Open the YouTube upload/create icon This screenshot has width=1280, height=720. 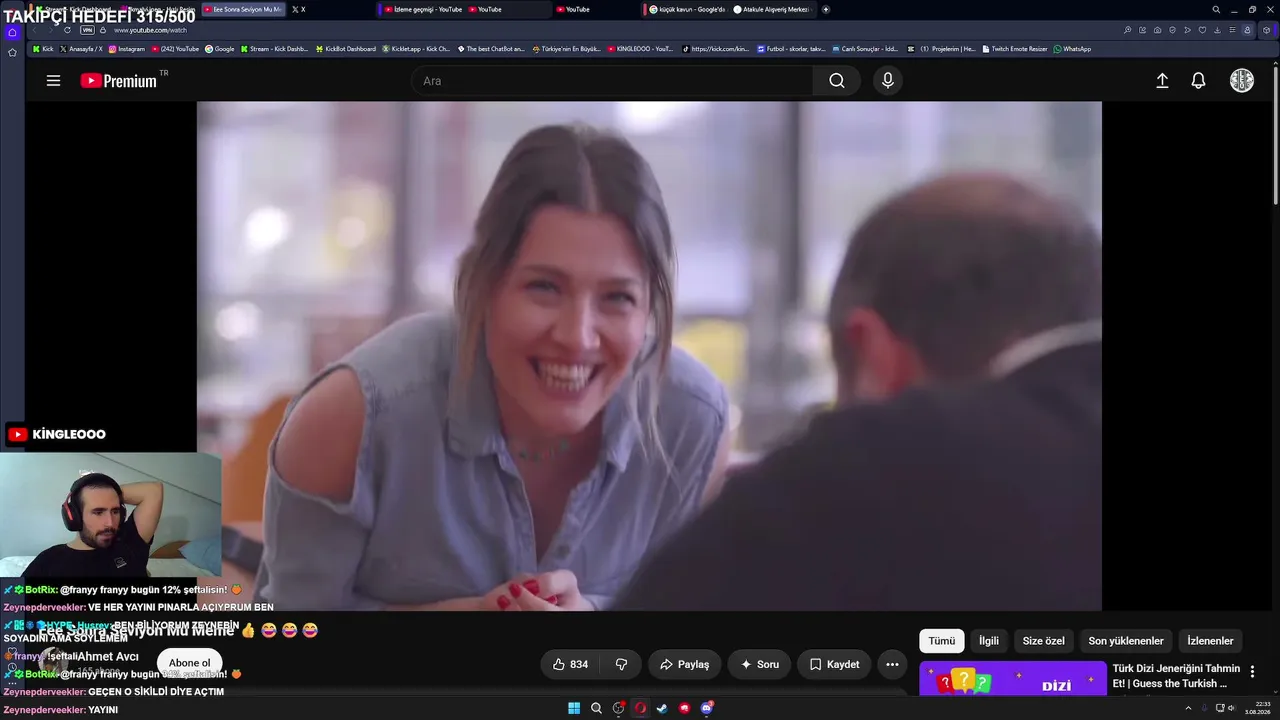[1162, 81]
